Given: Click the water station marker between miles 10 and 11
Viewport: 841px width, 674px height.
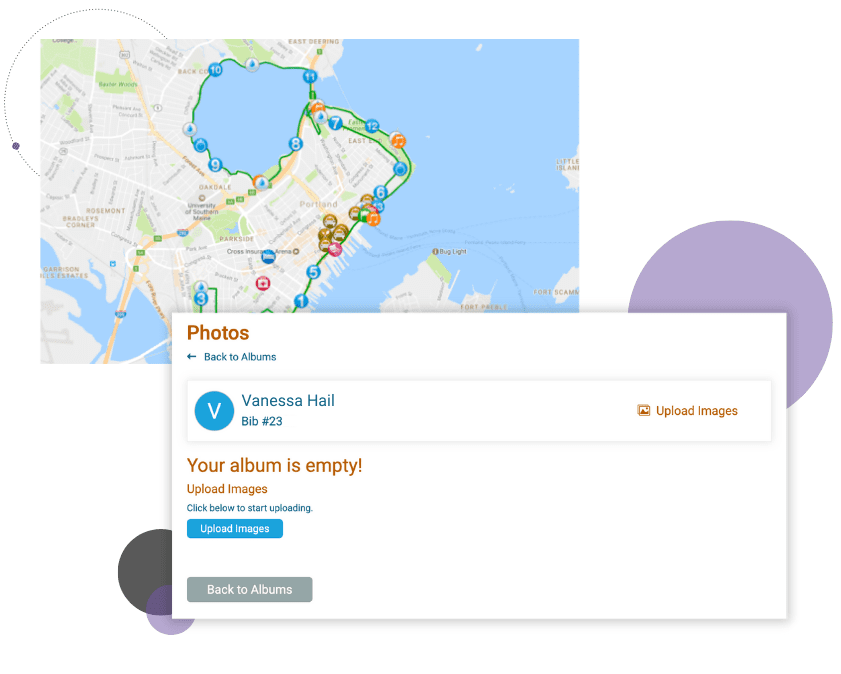Looking at the screenshot, I should tap(252, 65).
